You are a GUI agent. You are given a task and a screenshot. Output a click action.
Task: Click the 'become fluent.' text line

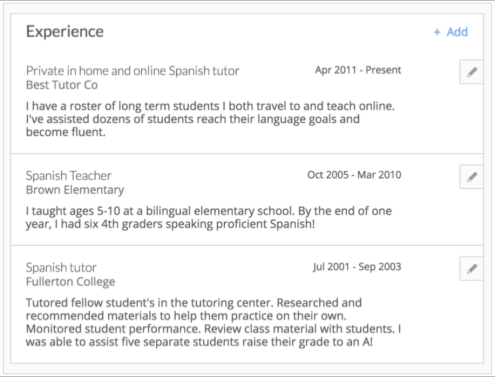(x=66, y=132)
